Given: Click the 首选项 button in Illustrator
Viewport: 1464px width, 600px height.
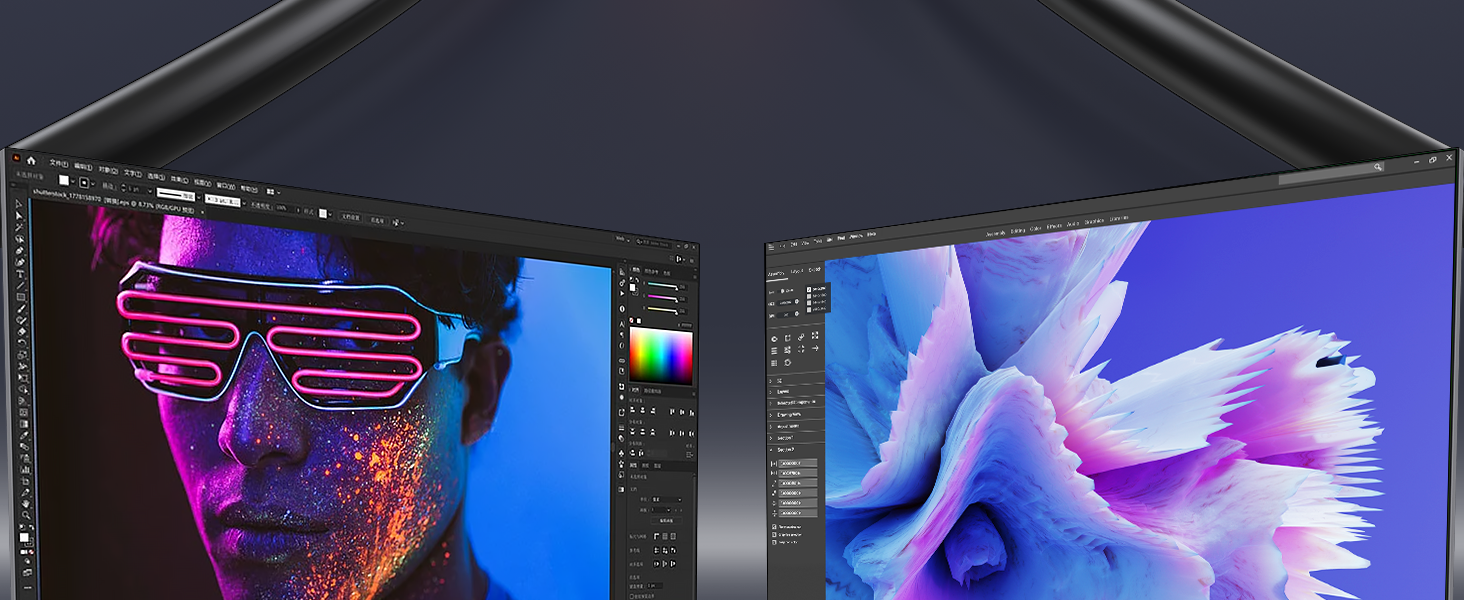Looking at the screenshot, I should pyautogui.click(x=377, y=221).
